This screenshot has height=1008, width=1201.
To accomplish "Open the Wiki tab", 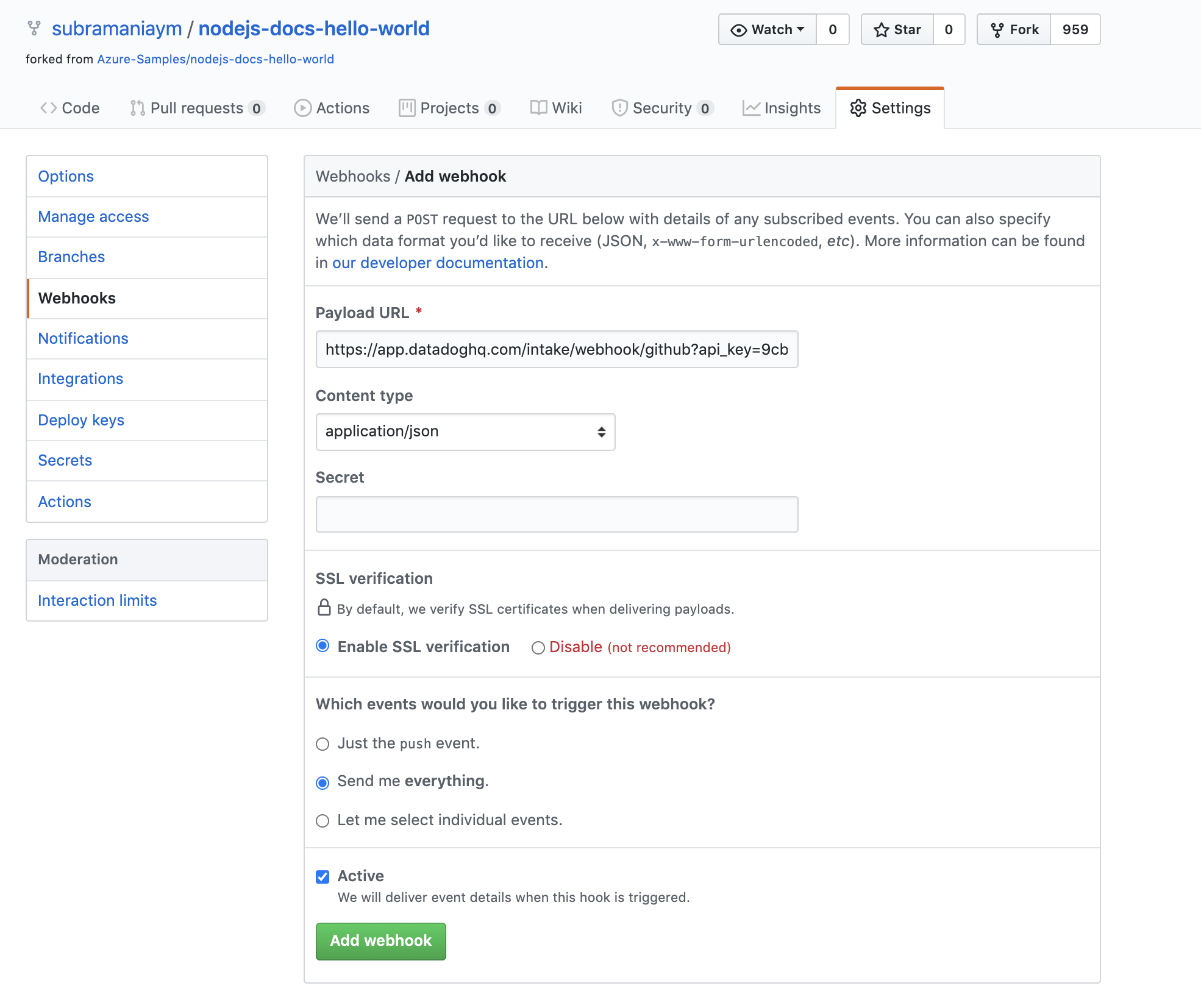I will pos(556,108).
